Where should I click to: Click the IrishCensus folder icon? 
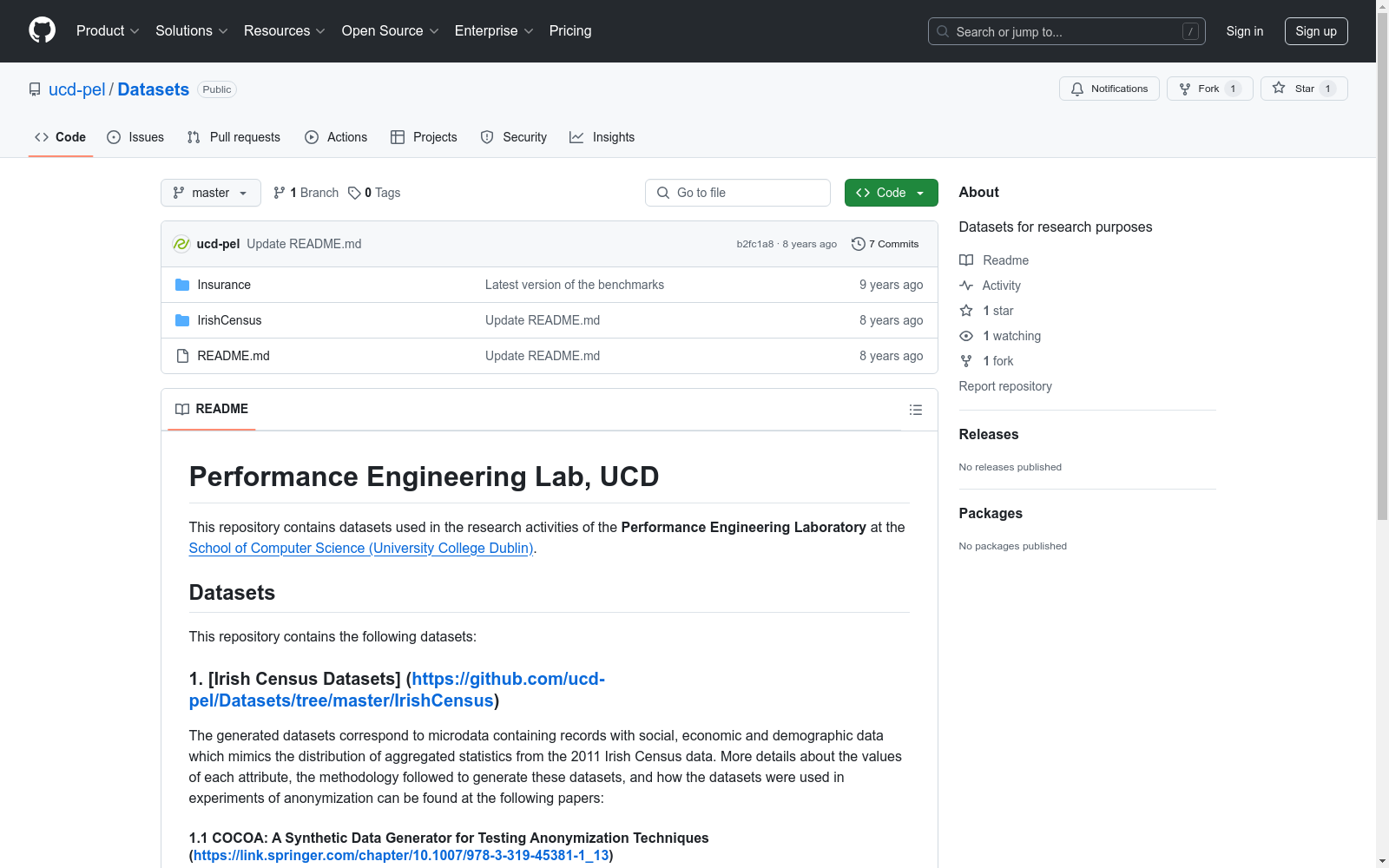pyautogui.click(x=182, y=320)
